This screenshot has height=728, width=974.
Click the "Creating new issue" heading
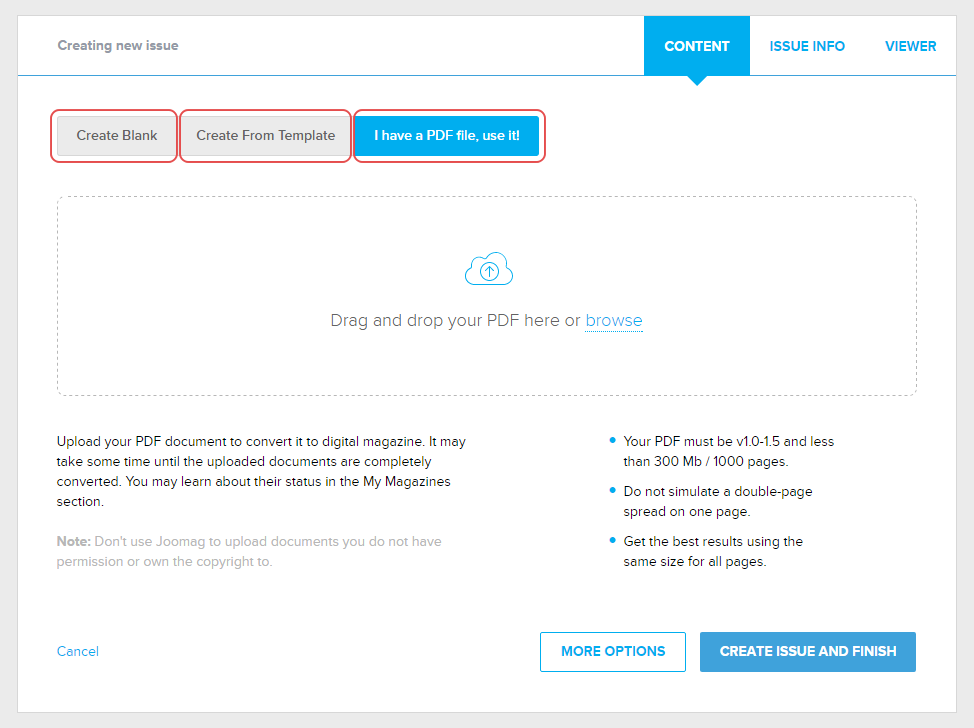[118, 46]
